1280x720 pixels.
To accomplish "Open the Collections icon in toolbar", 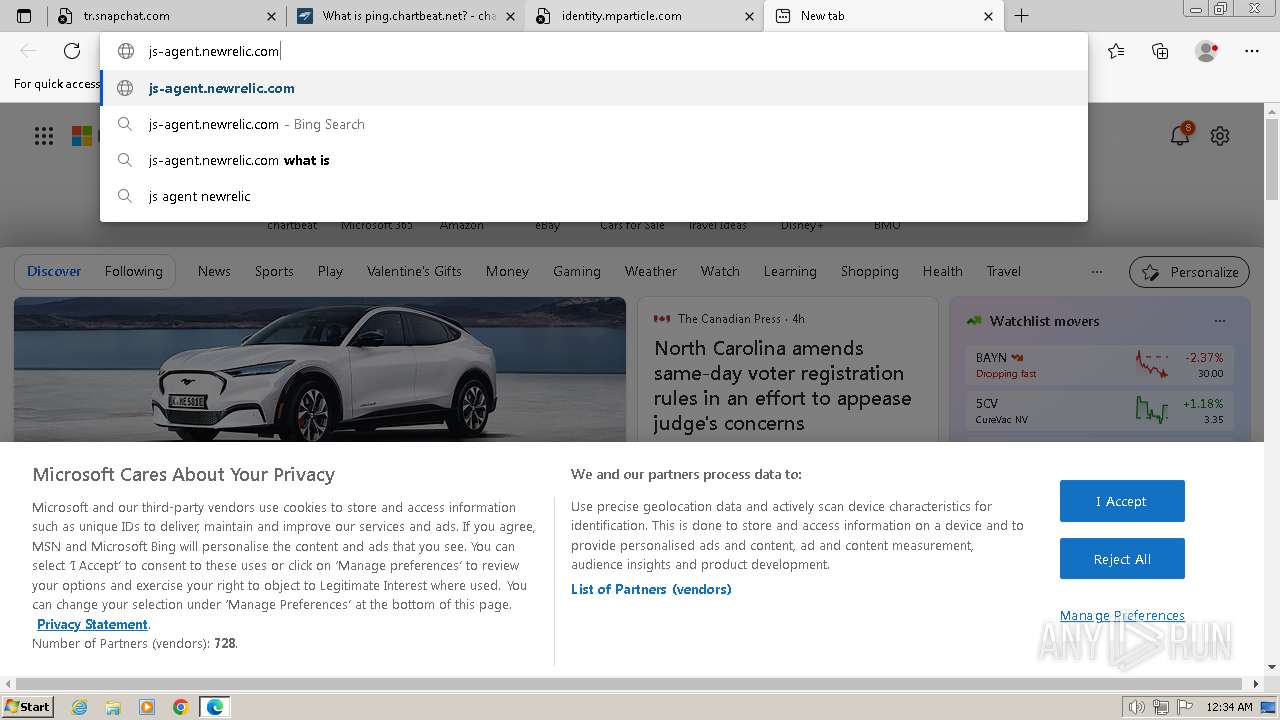I will (x=1160, y=51).
